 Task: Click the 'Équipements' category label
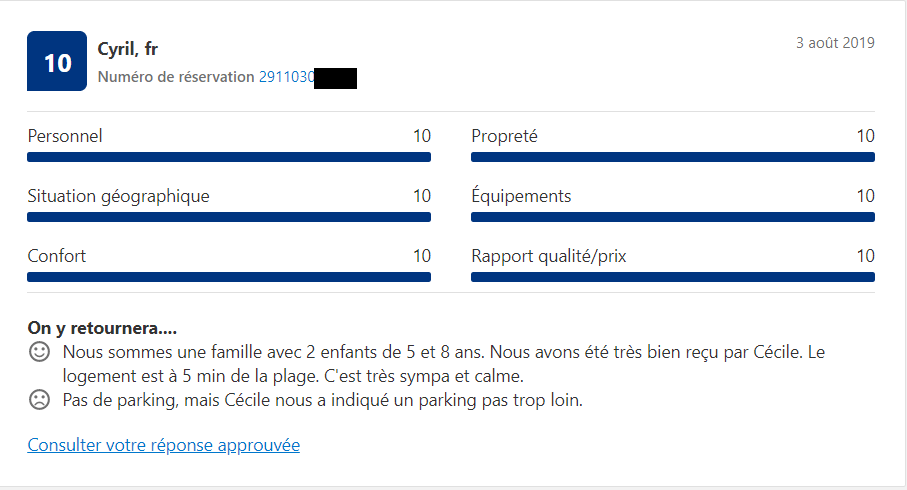pyautogui.click(x=521, y=196)
